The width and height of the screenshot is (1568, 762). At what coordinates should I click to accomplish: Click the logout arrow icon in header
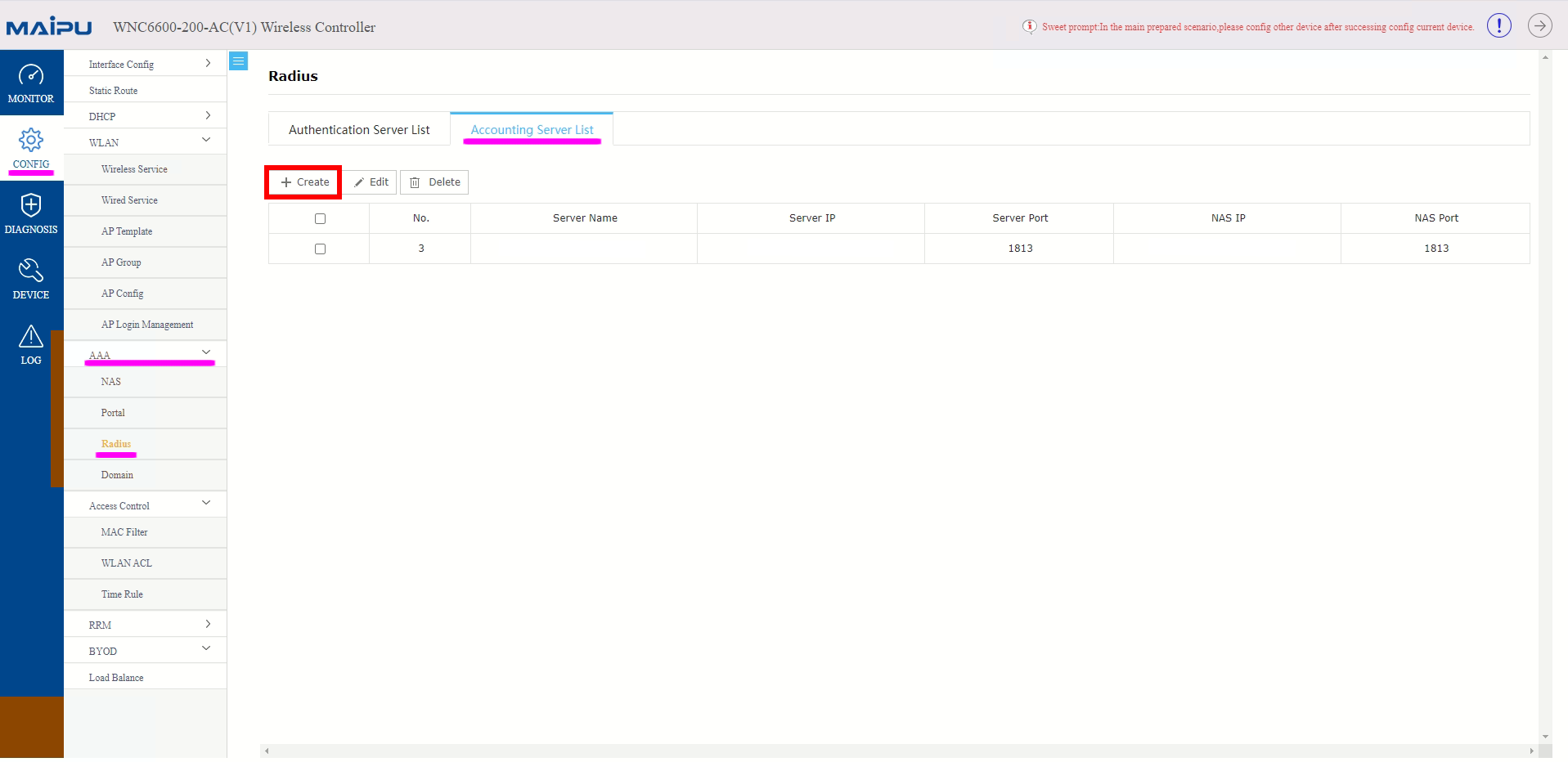[x=1539, y=26]
